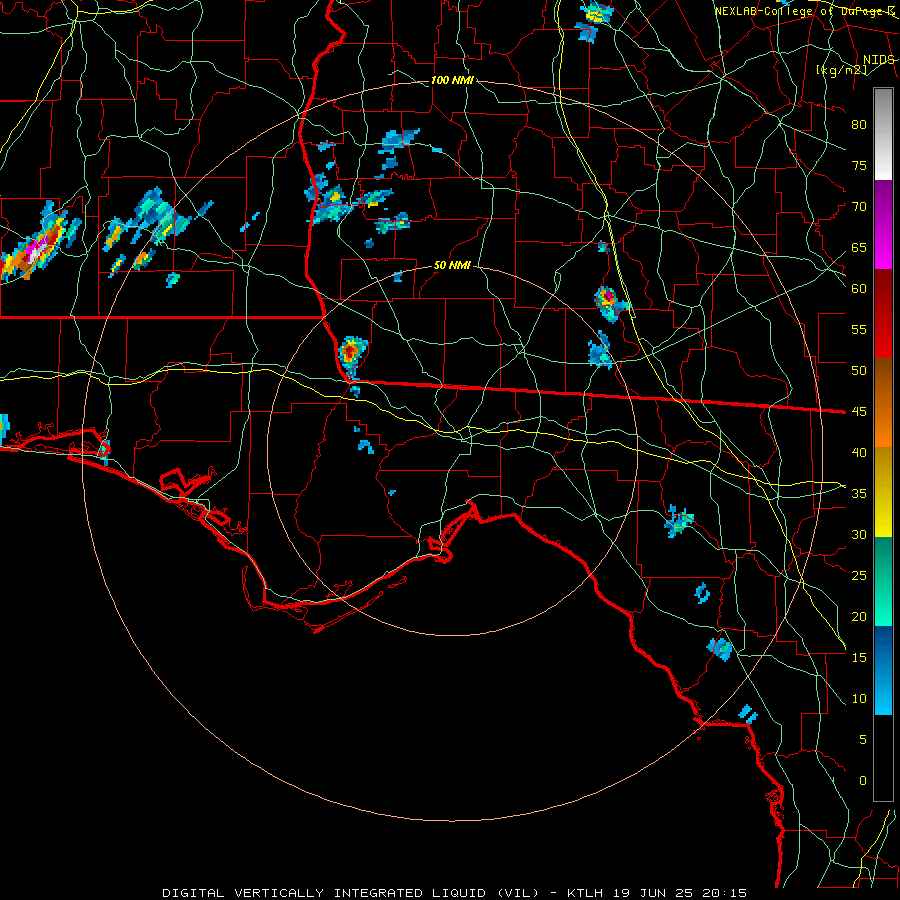This screenshot has height=900, width=900.
Task: Click the scale value 65
Action: 859,247
